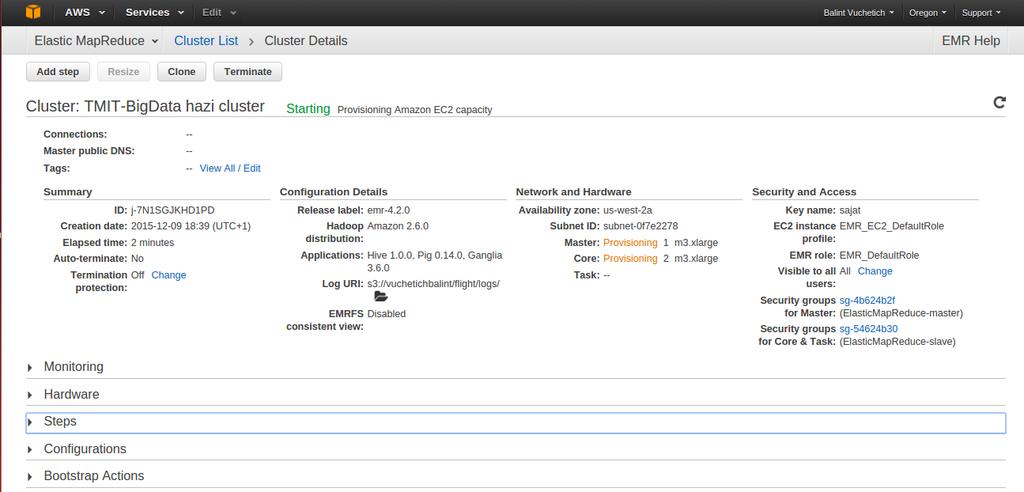Select the Cluster Details breadcrumb text
Viewport: 1024px width, 492px height.
point(306,41)
